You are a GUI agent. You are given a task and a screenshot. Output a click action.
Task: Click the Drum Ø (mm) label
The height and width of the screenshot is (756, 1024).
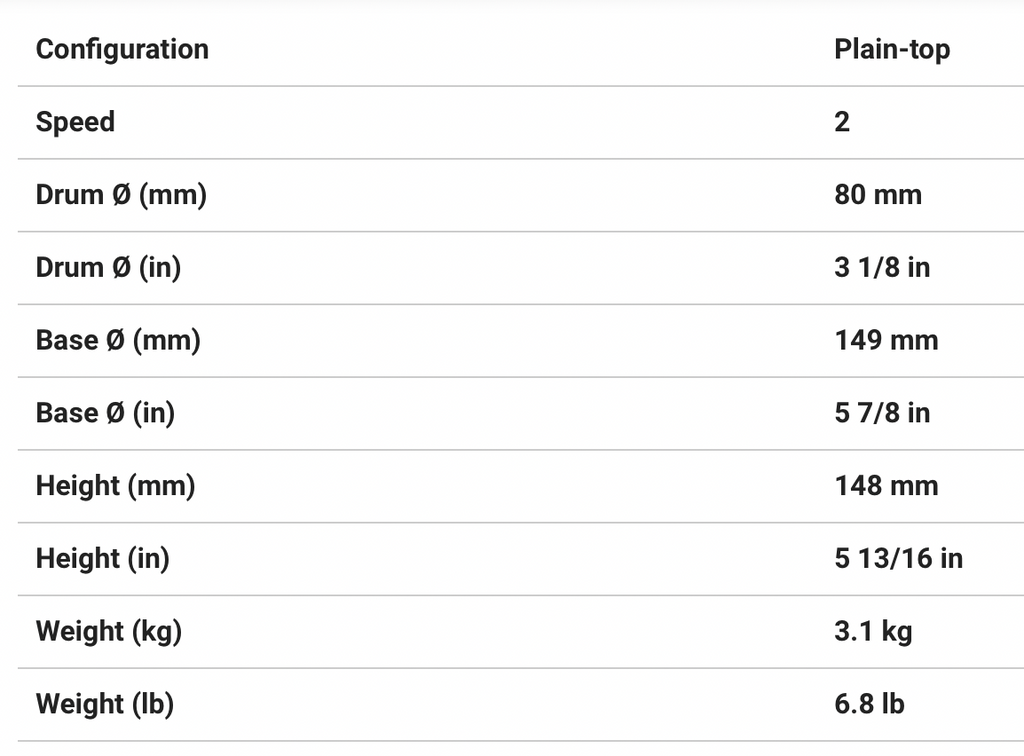121,195
